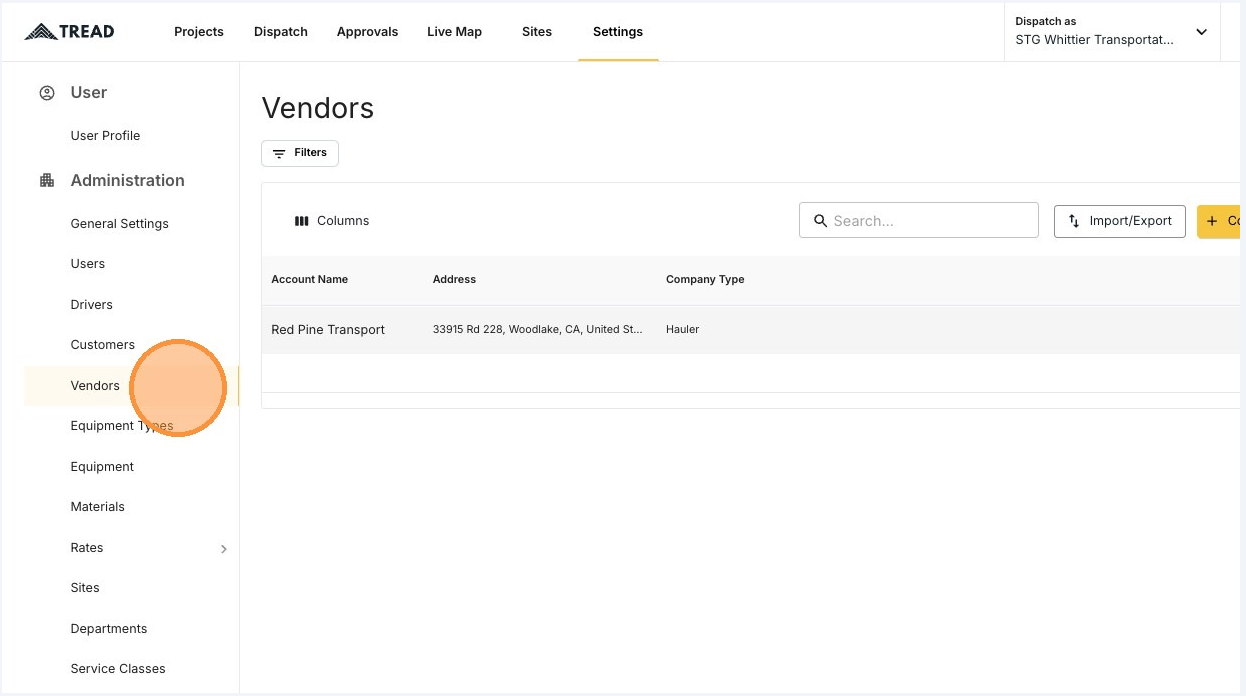Image resolution: width=1246 pixels, height=696 pixels.
Task: Go to Users in sidebar
Action: (87, 264)
